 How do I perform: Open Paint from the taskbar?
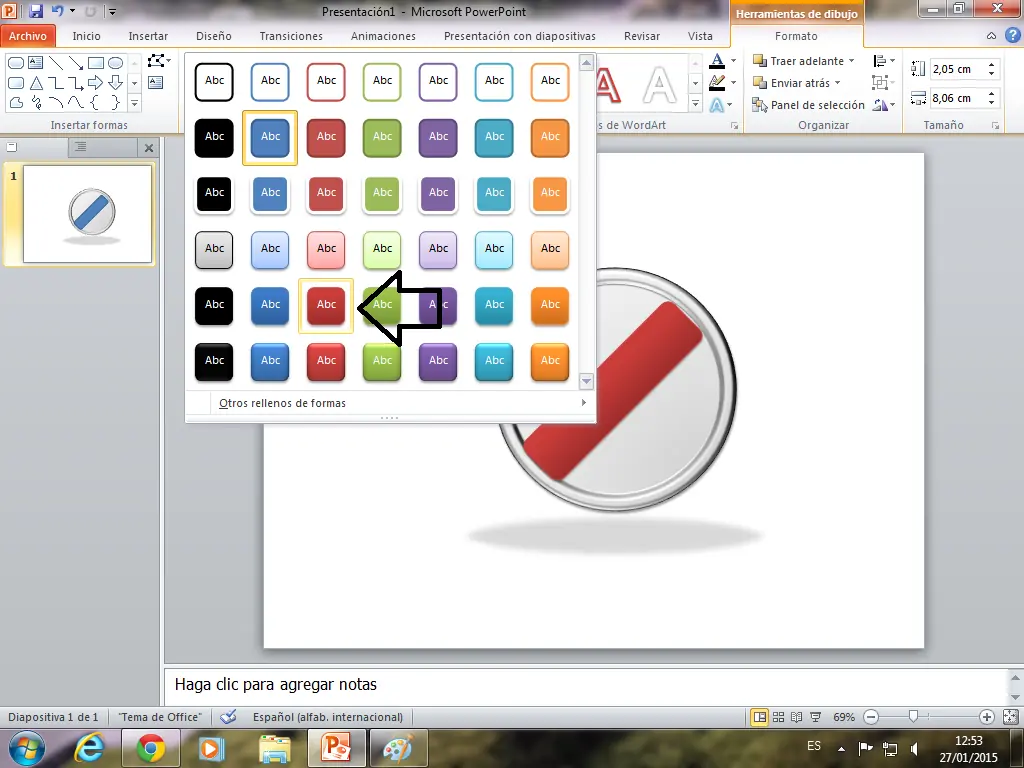click(398, 748)
